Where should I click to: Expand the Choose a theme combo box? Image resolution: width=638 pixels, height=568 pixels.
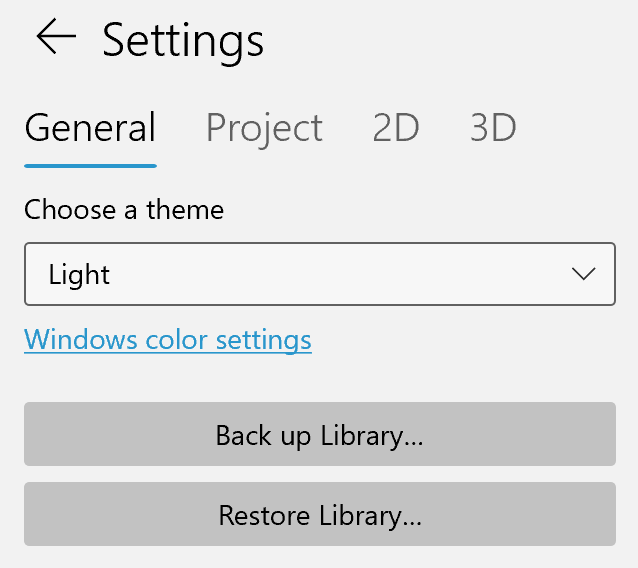320,274
